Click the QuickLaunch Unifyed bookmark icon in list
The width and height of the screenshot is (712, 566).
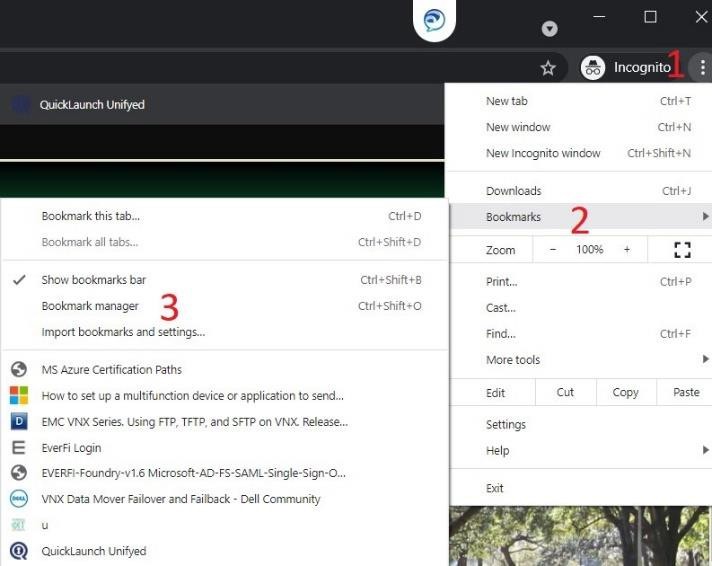pyautogui.click(x=19, y=551)
